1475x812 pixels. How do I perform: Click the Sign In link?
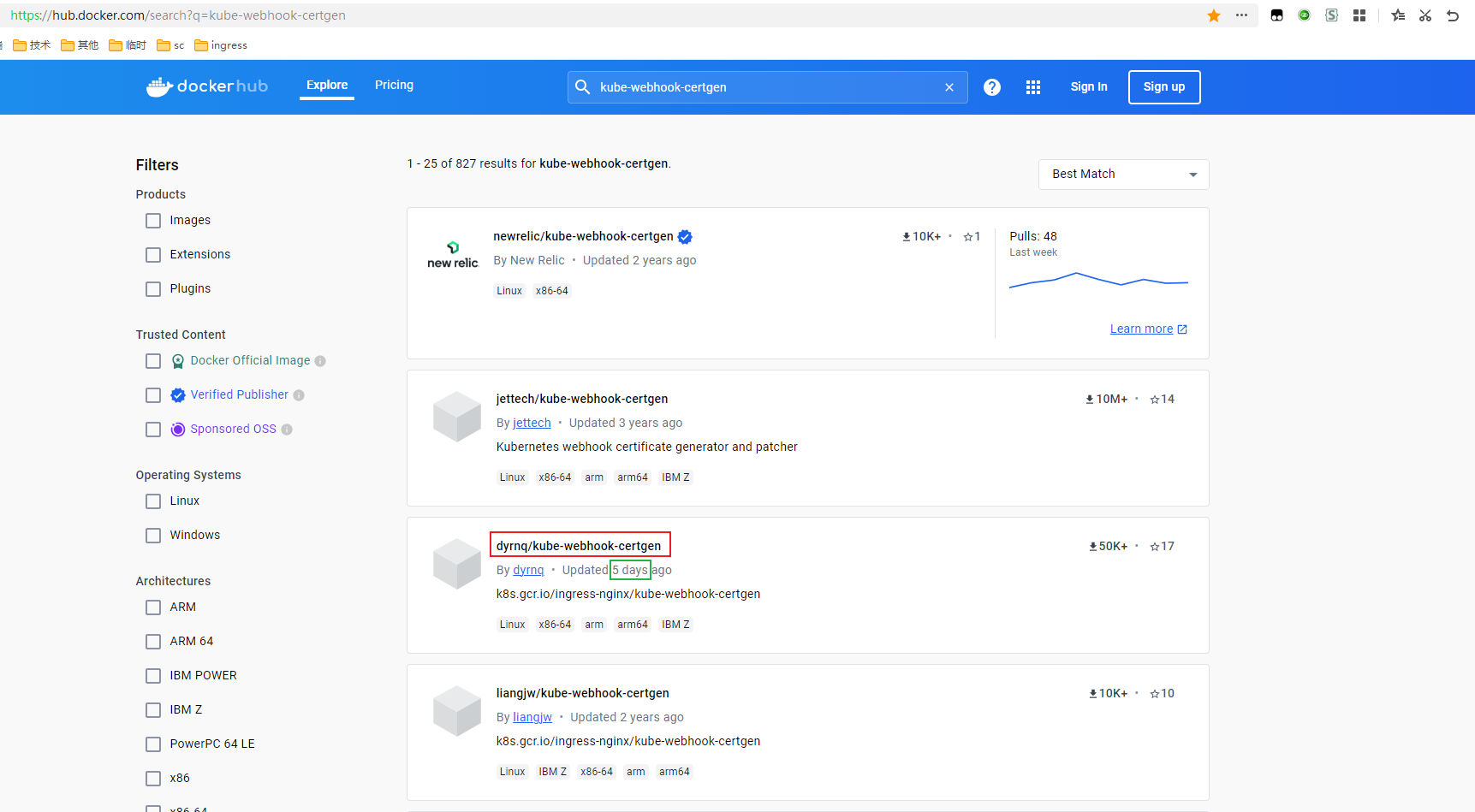(1089, 86)
